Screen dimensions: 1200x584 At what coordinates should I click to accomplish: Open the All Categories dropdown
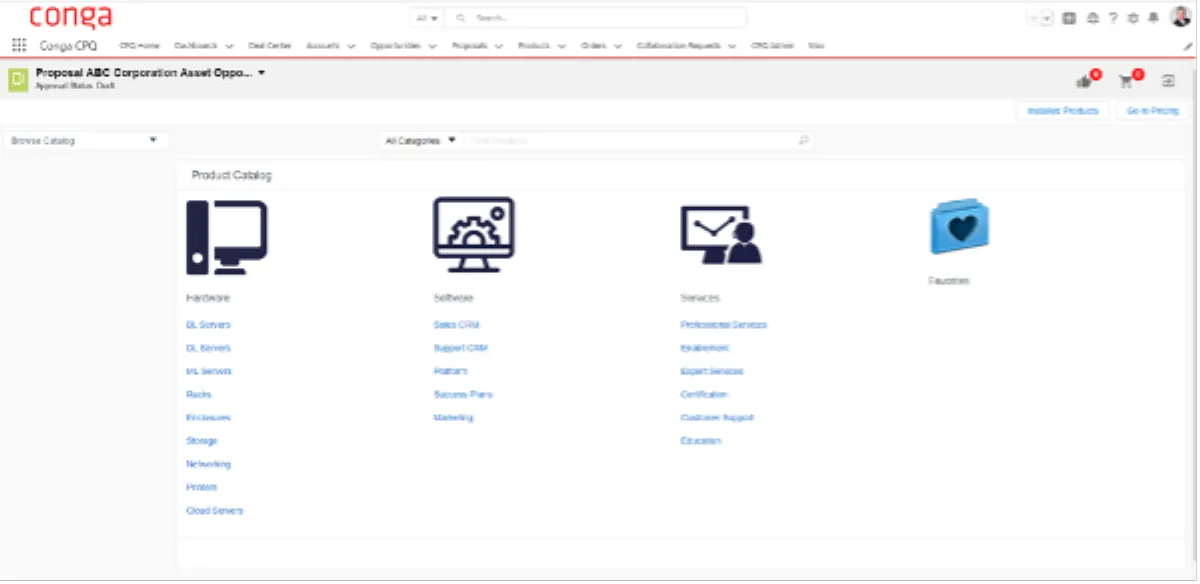421,141
